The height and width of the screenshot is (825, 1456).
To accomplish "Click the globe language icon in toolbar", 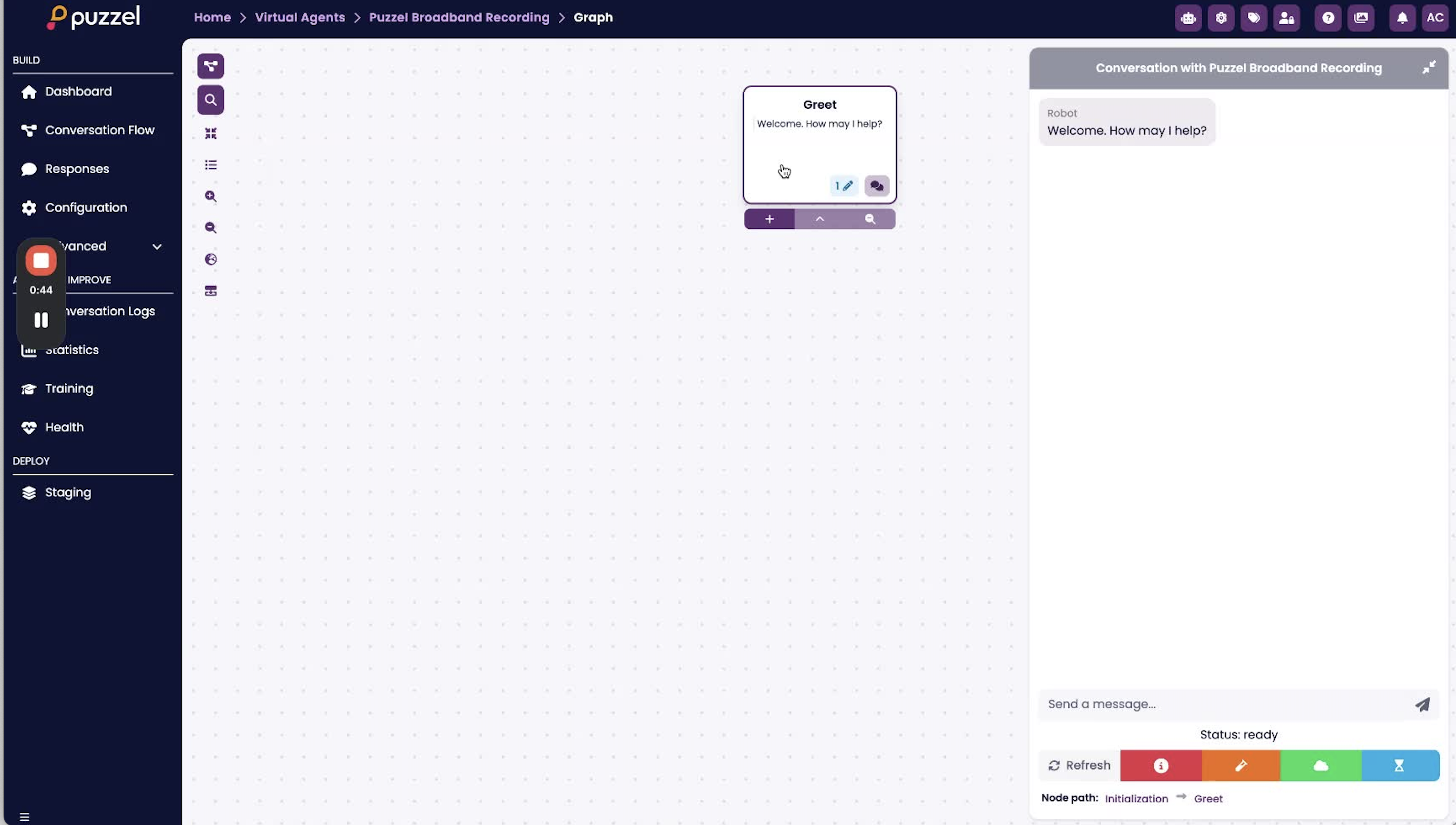I will coord(210,259).
